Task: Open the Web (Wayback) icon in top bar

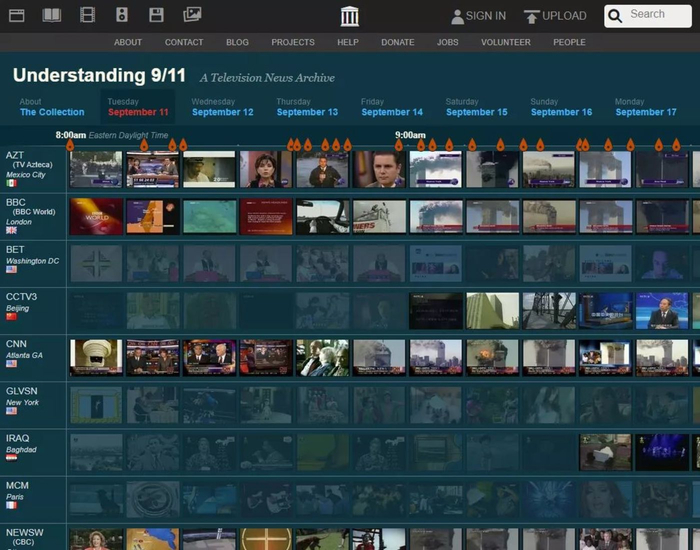Action: tap(16, 15)
